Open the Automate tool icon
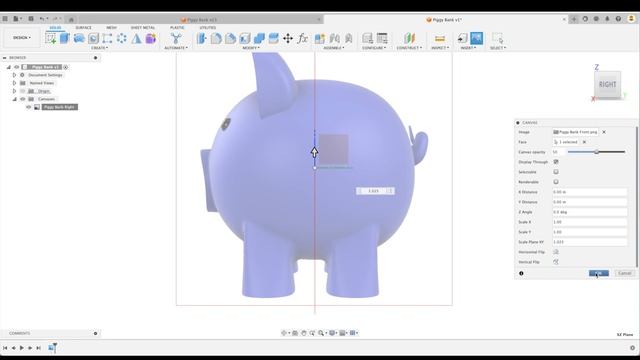The width and height of the screenshot is (640, 360). (176, 38)
